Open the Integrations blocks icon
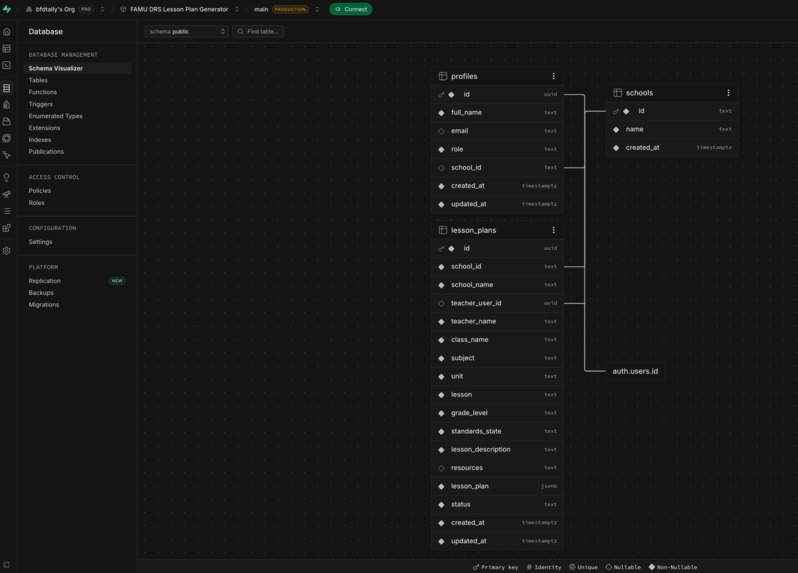 click(x=7, y=228)
